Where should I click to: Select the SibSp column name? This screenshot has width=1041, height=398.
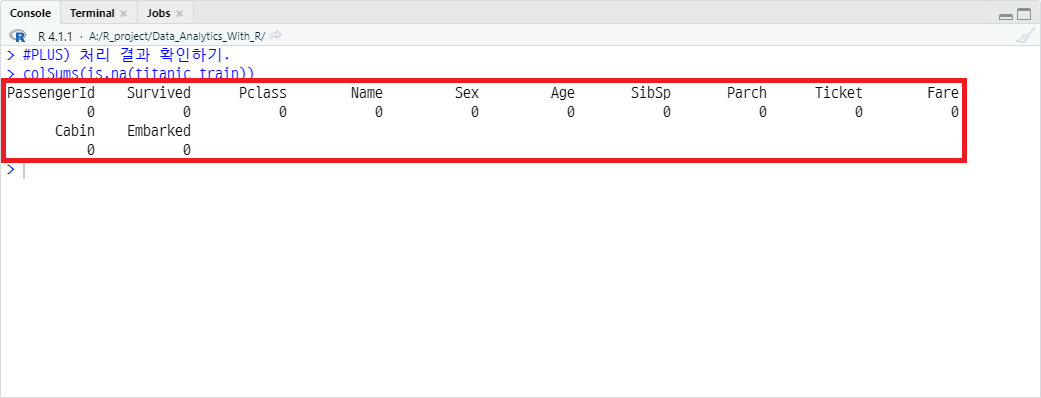coord(651,94)
